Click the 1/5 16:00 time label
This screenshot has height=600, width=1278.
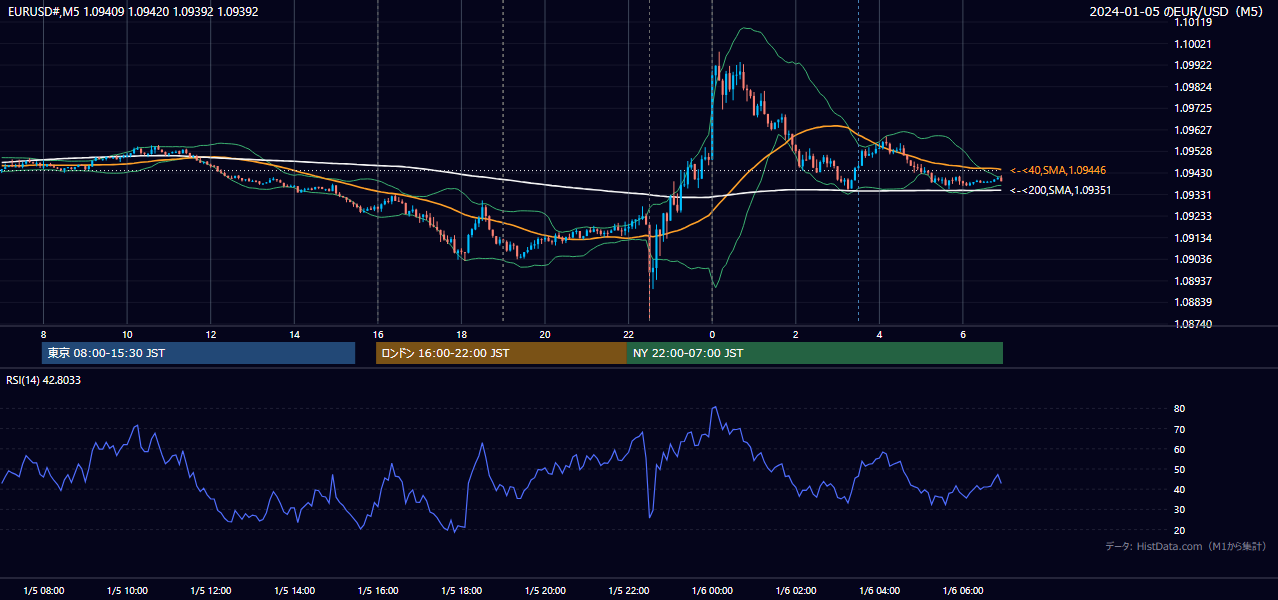pos(378,590)
